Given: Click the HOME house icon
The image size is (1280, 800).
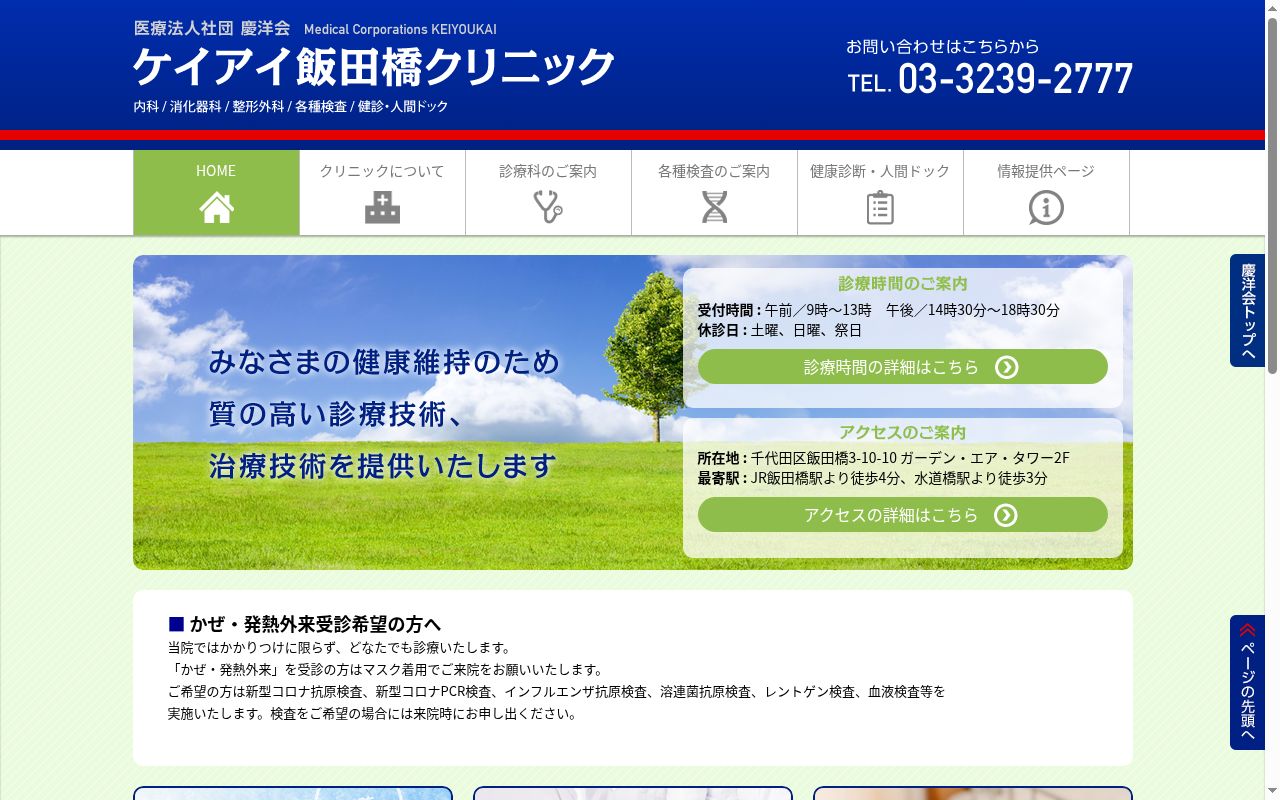Looking at the screenshot, I should tap(216, 207).
